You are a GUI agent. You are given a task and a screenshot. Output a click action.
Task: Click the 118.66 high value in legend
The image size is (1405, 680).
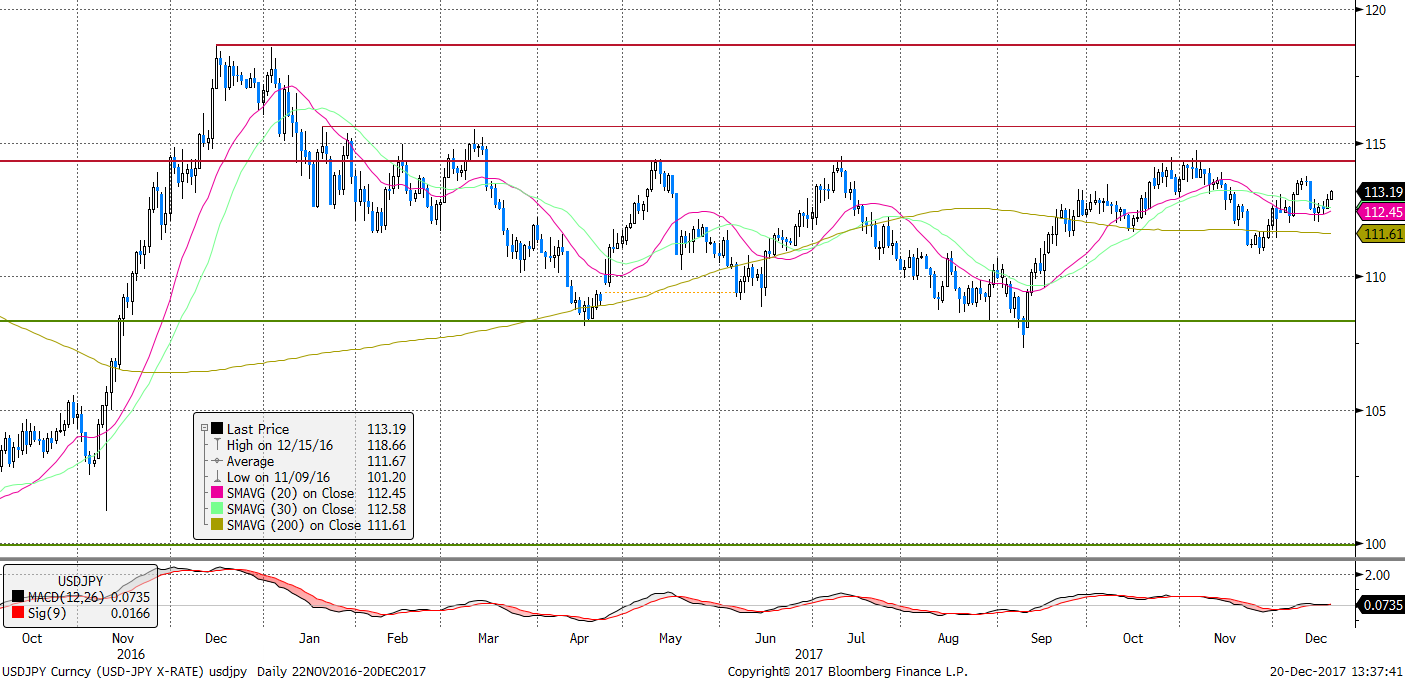click(387, 445)
